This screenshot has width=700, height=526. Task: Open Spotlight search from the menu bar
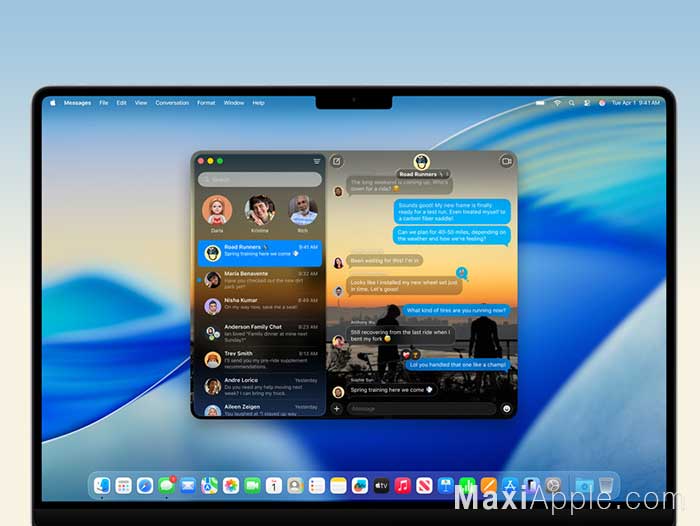(572, 103)
